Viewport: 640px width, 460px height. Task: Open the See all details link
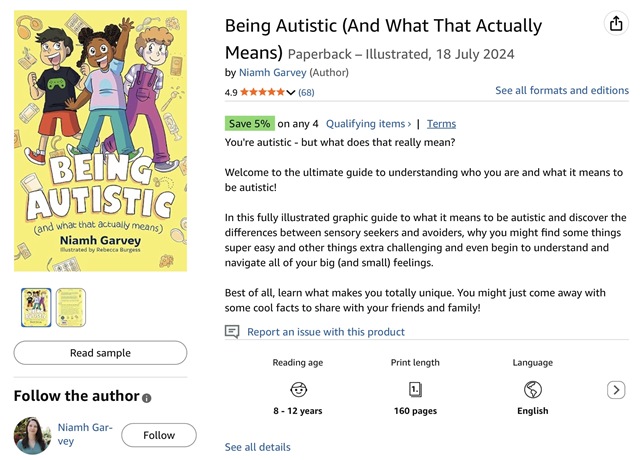click(x=258, y=447)
